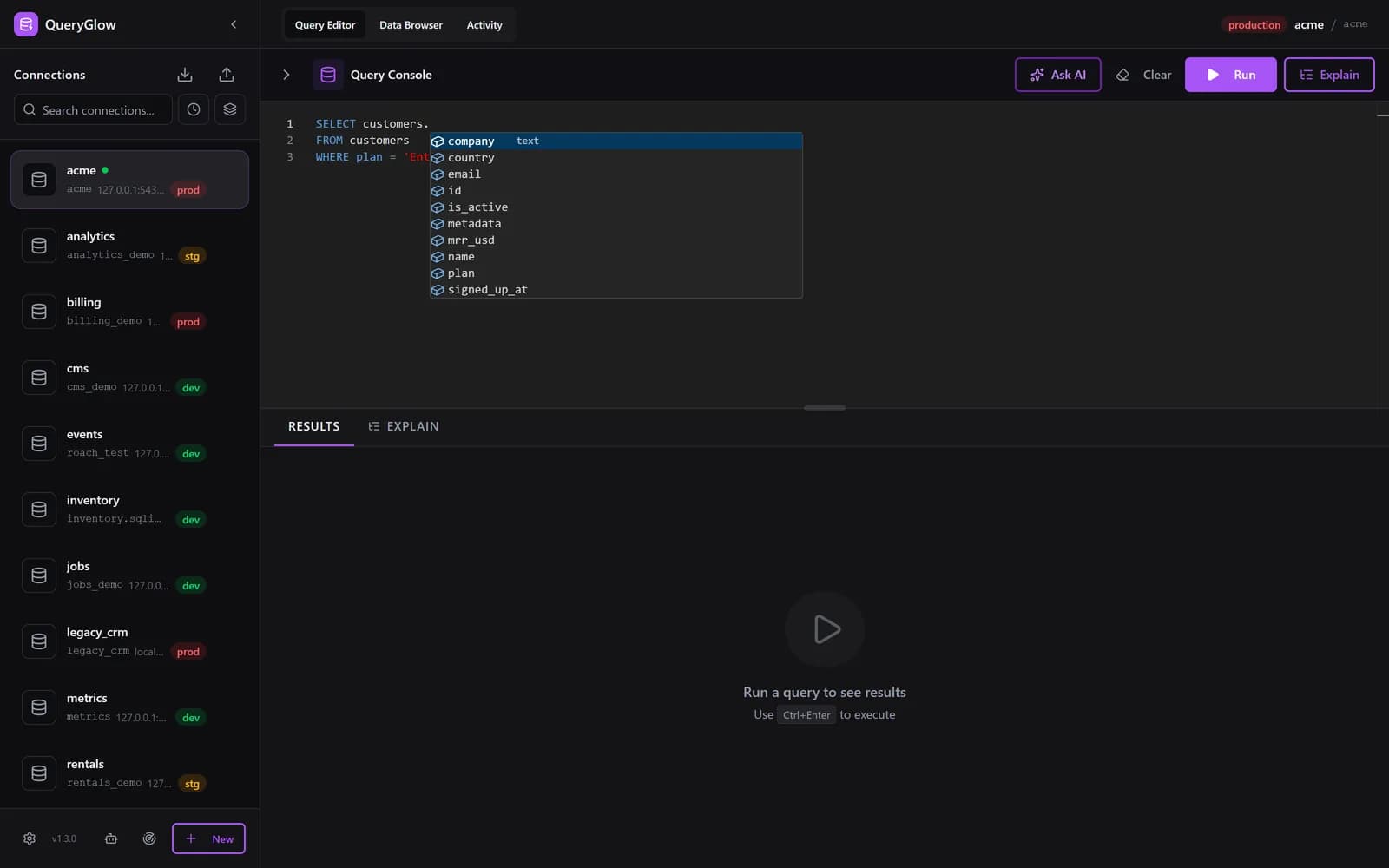Open settings gear icon in sidebar footer
The width and height of the screenshot is (1389, 868).
[x=30, y=838]
